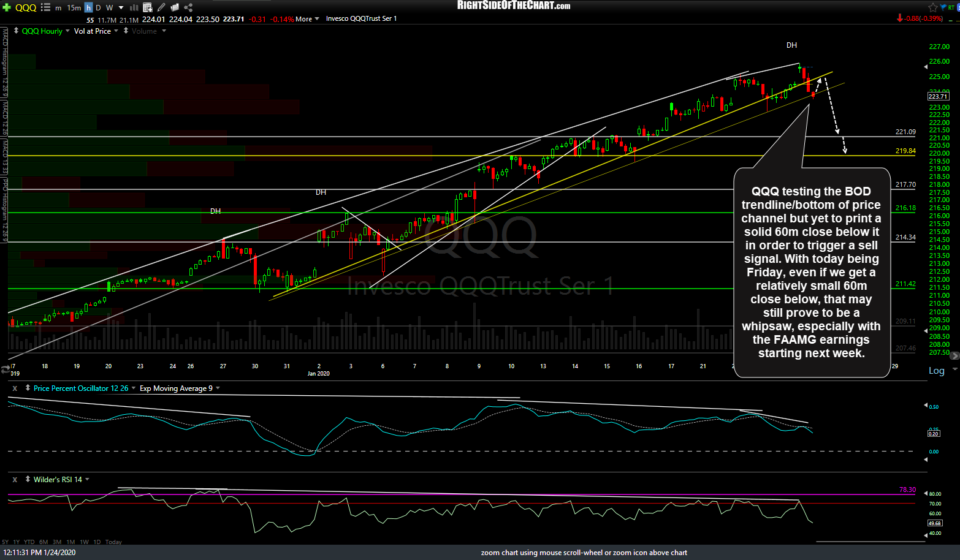Image resolution: width=960 pixels, height=560 pixels.
Task: Click the red down-arrow change indicator
Action: point(899,19)
